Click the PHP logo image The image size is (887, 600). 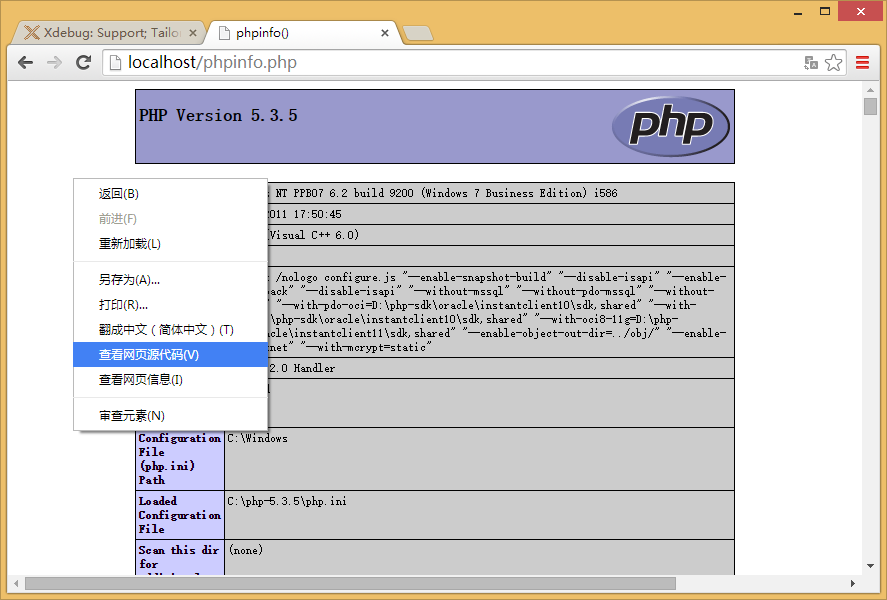[x=670, y=126]
